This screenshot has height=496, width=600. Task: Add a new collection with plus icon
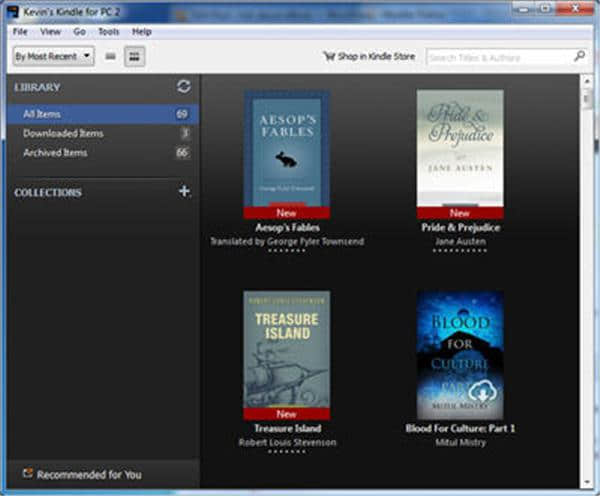[x=184, y=191]
